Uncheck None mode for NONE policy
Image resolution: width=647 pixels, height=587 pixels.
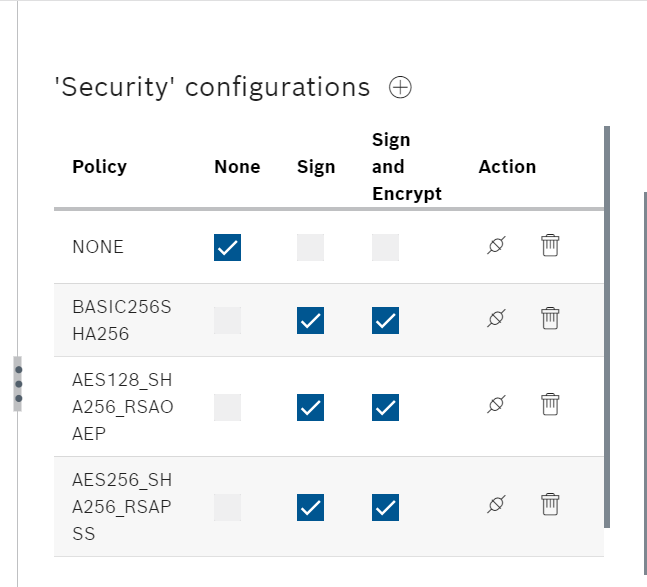point(227,248)
